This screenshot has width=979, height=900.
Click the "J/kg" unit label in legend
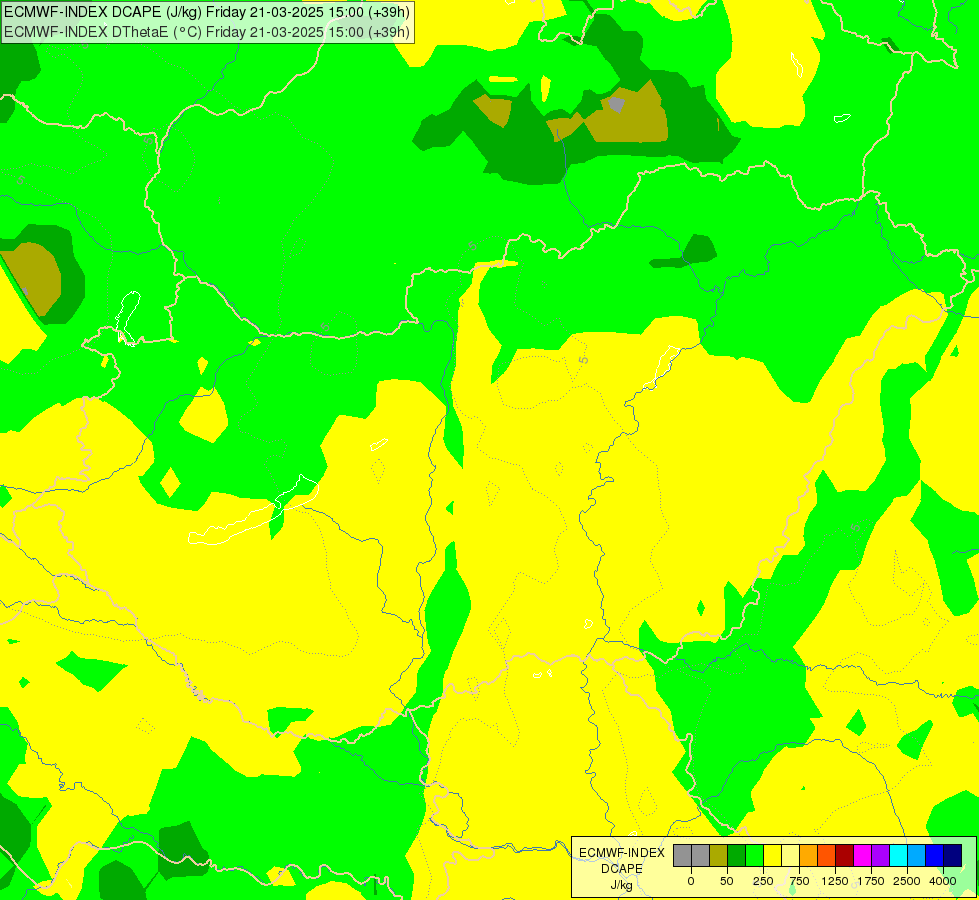click(x=621, y=886)
